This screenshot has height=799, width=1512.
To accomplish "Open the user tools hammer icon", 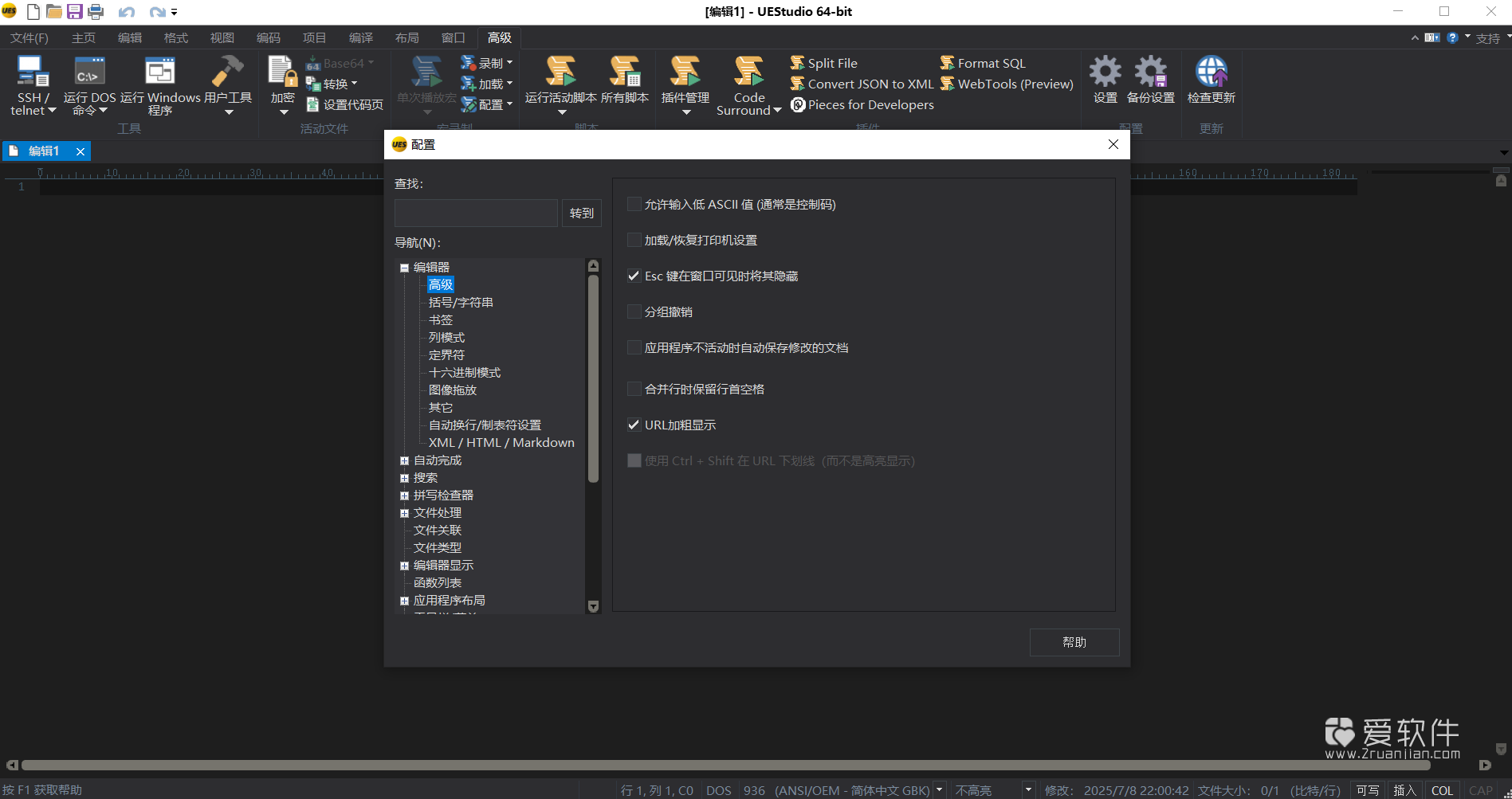I will click(x=228, y=71).
